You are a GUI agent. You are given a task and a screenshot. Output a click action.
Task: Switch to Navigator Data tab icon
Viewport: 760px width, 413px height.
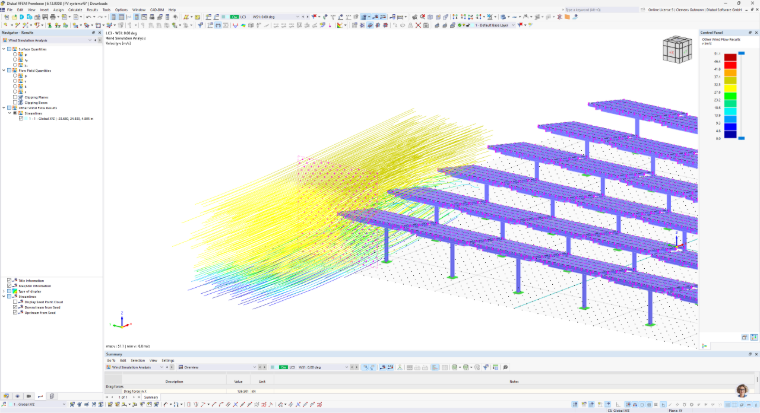(6, 396)
